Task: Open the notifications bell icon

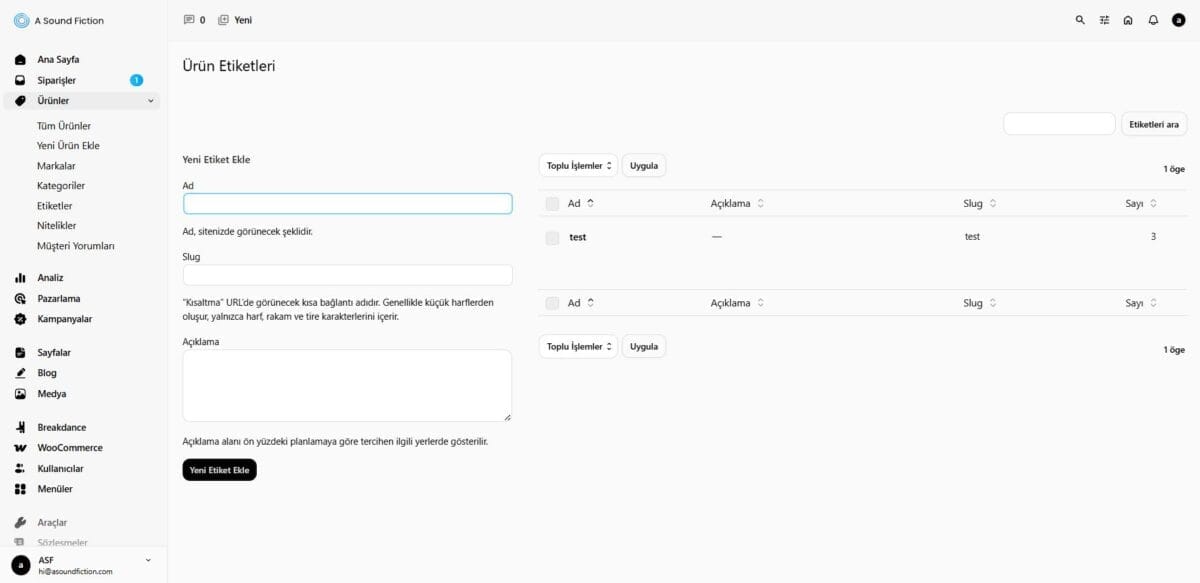Action: 1153,20
